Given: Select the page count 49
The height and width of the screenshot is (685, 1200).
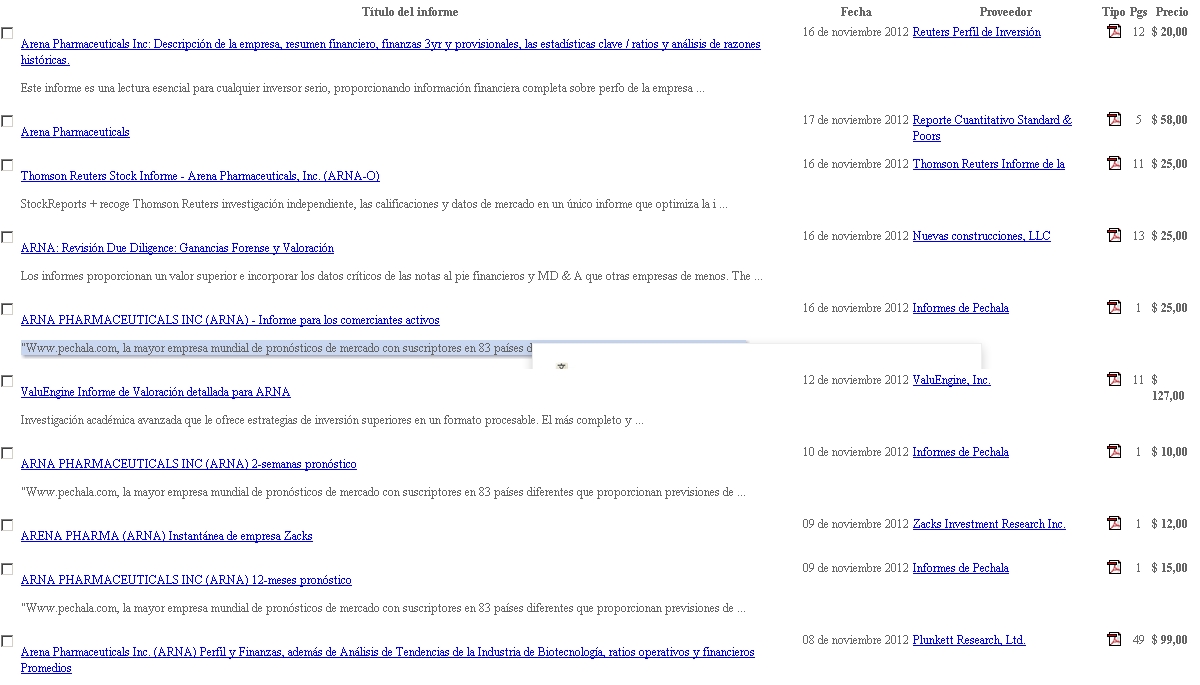Looking at the screenshot, I should pos(1138,640).
